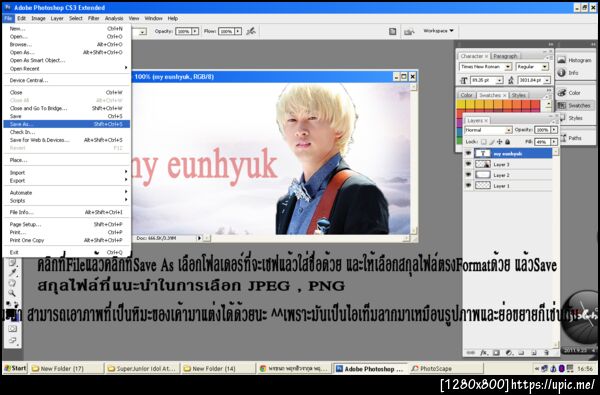Open the Edit menu
Image resolution: width=600 pixels, height=395 pixels.
point(21,18)
